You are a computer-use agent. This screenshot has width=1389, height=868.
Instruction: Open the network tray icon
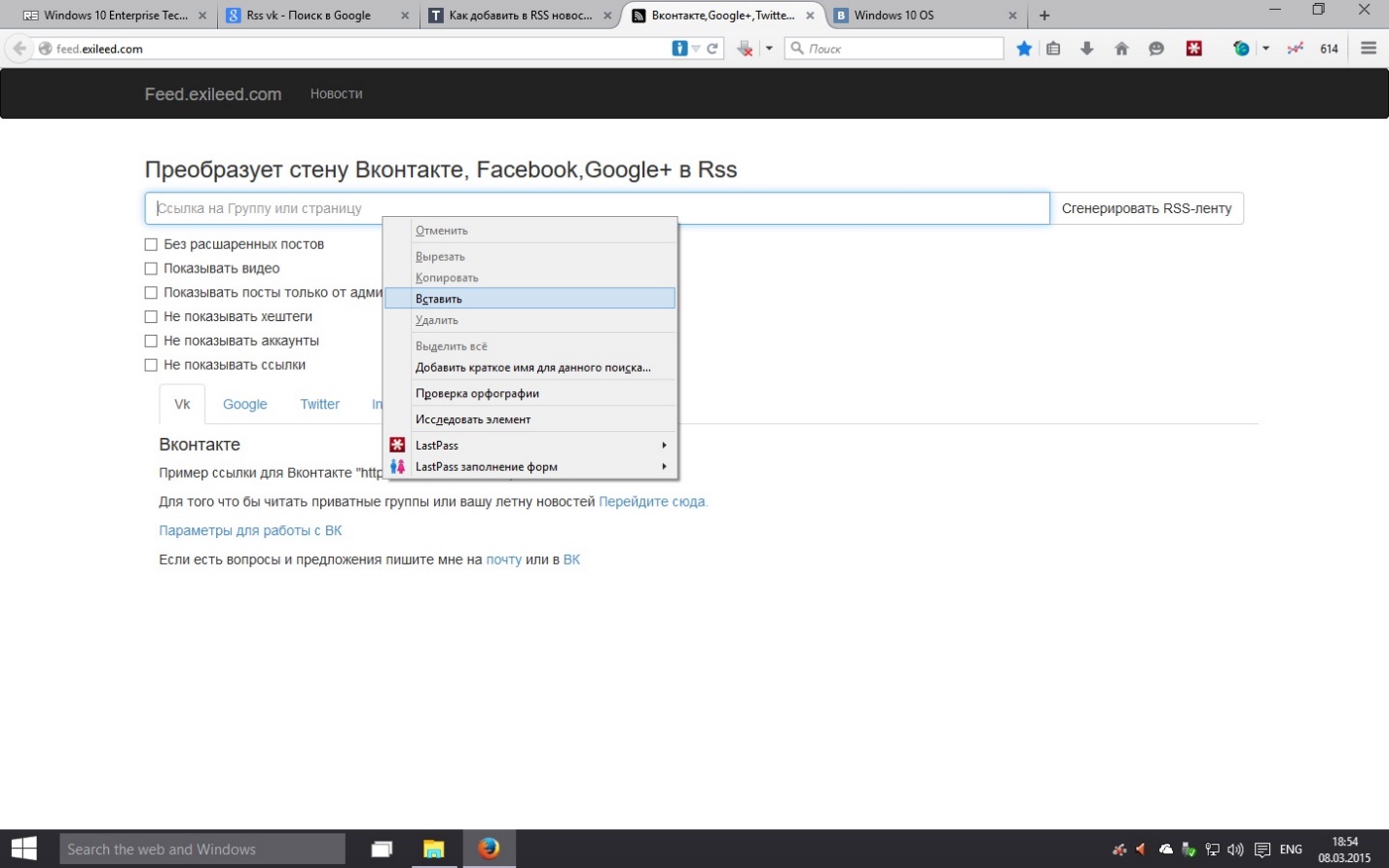click(x=1213, y=850)
